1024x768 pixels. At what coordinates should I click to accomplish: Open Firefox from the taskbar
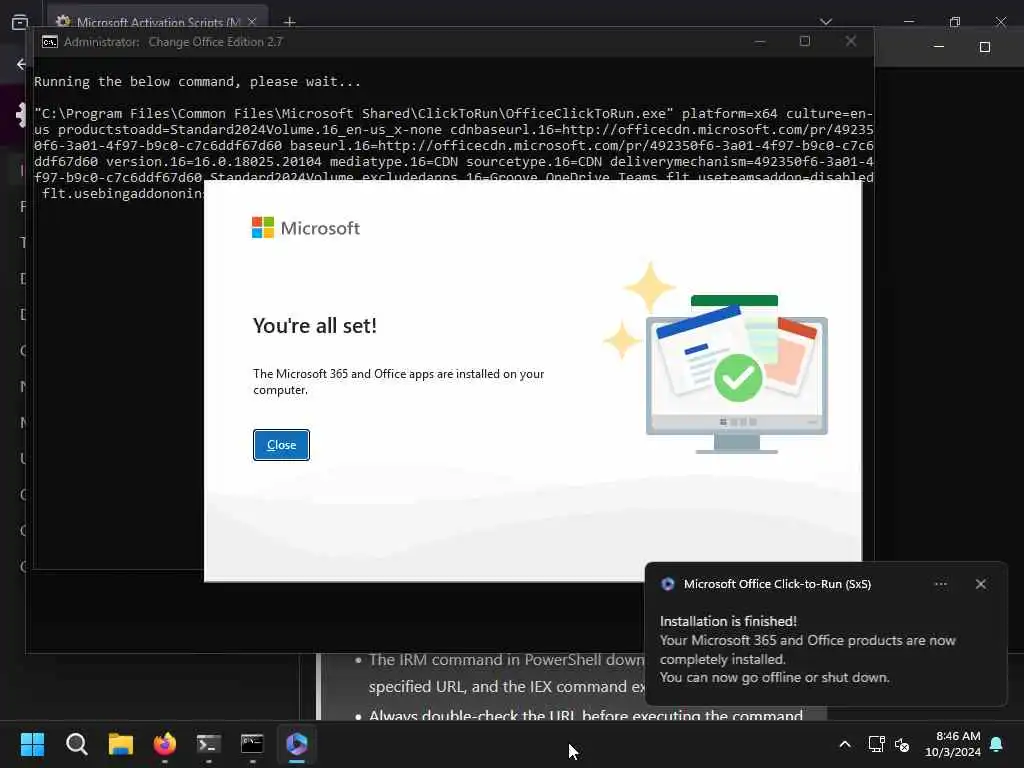[x=165, y=744]
